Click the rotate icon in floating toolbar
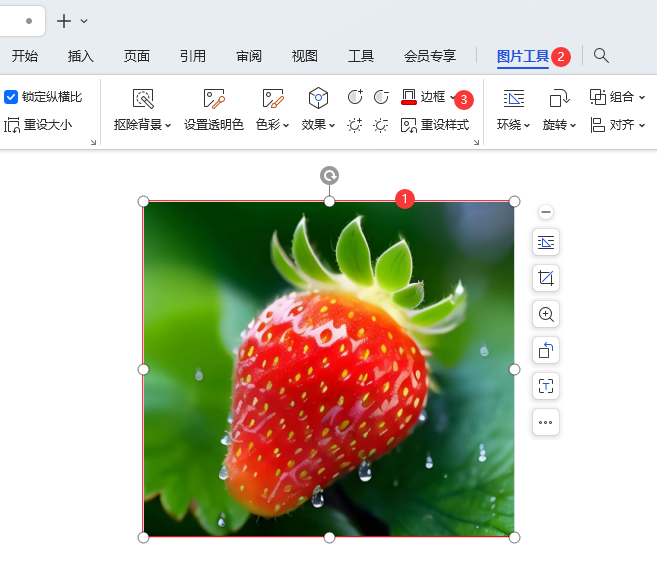The height and width of the screenshot is (581, 657). point(545,350)
